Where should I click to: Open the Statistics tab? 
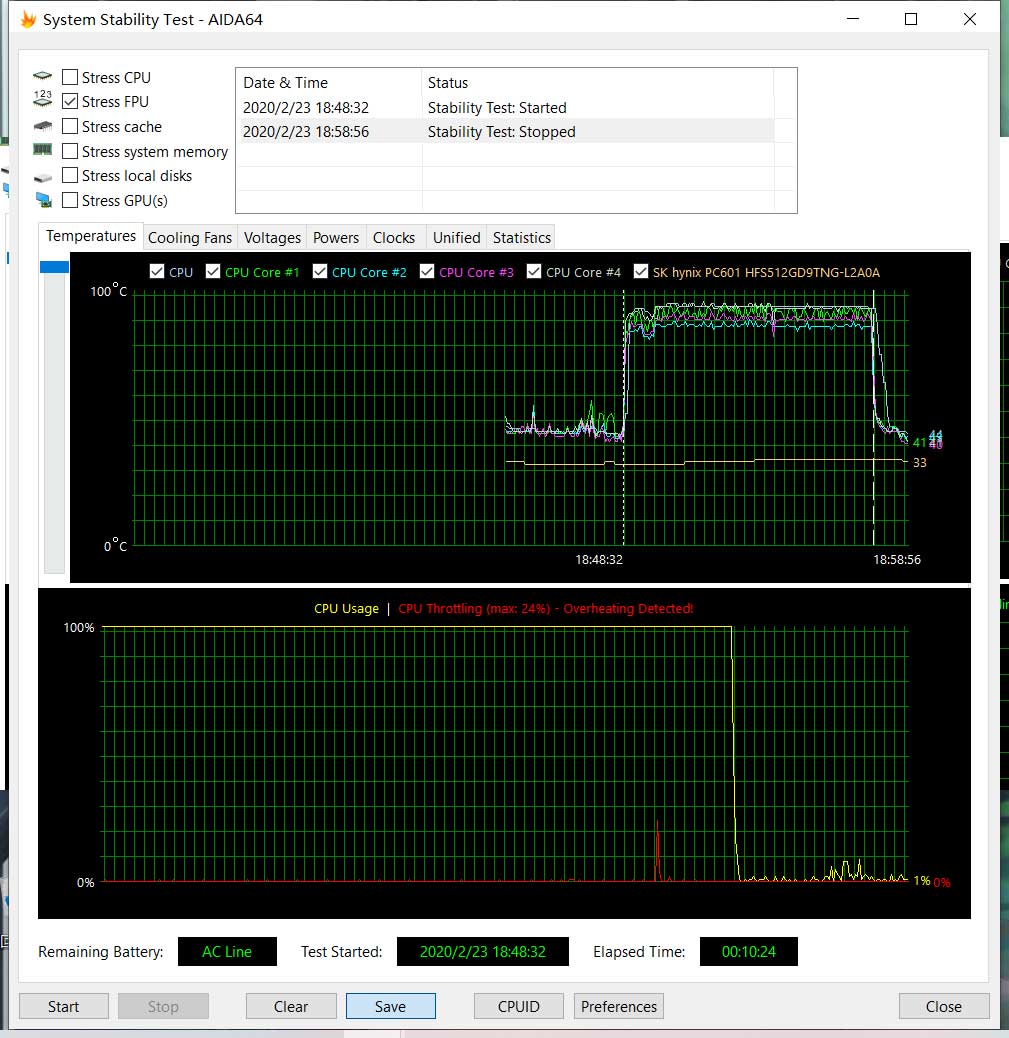[522, 238]
